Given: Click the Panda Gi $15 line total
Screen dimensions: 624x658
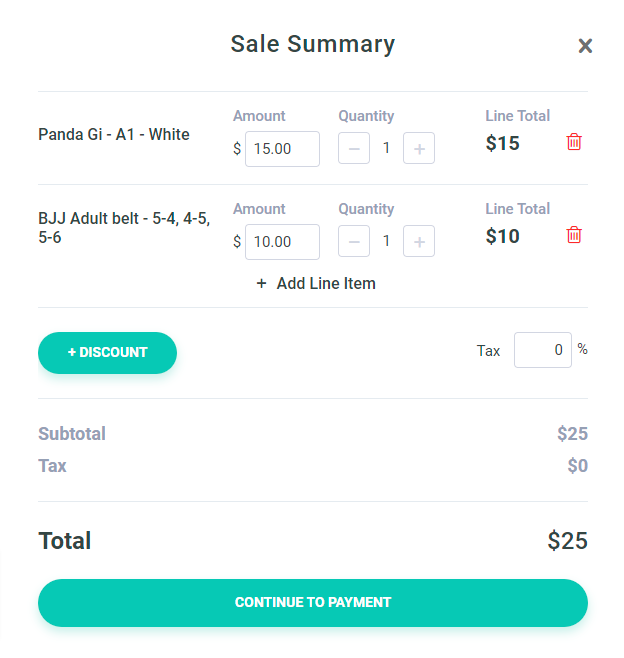Looking at the screenshot, I should tap(503, 143).
